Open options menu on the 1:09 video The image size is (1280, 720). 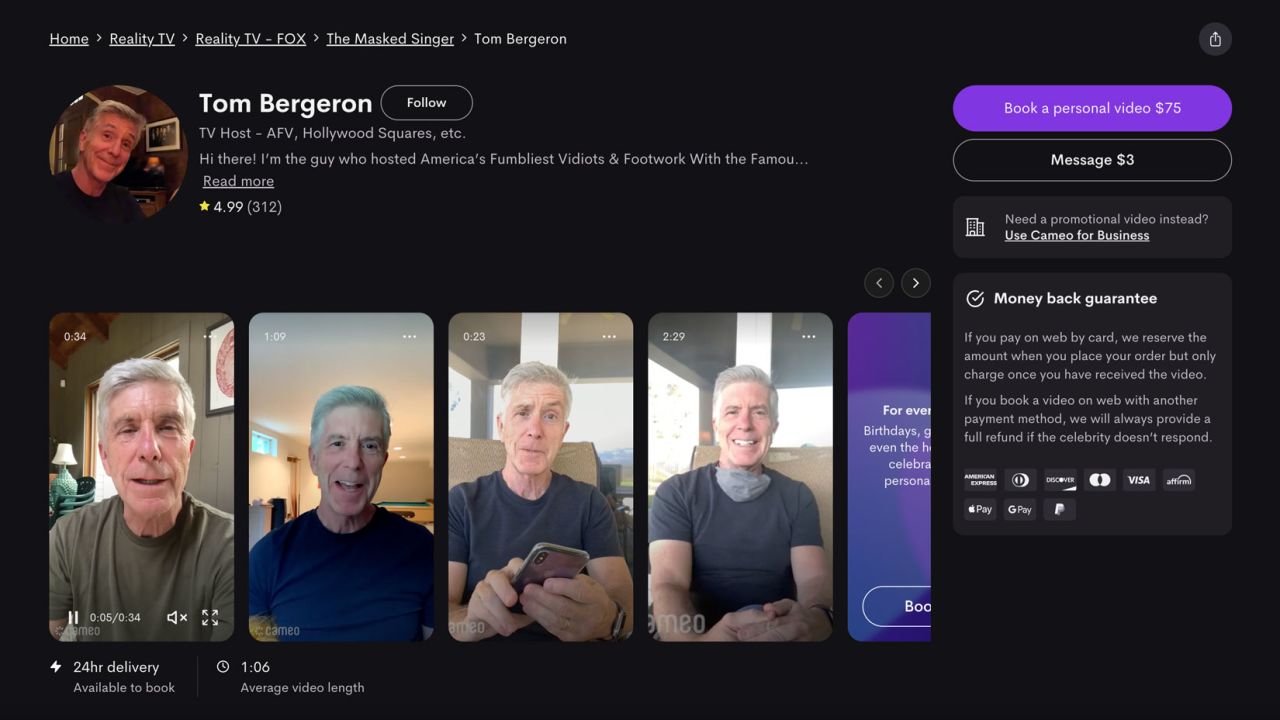[410, 337]
